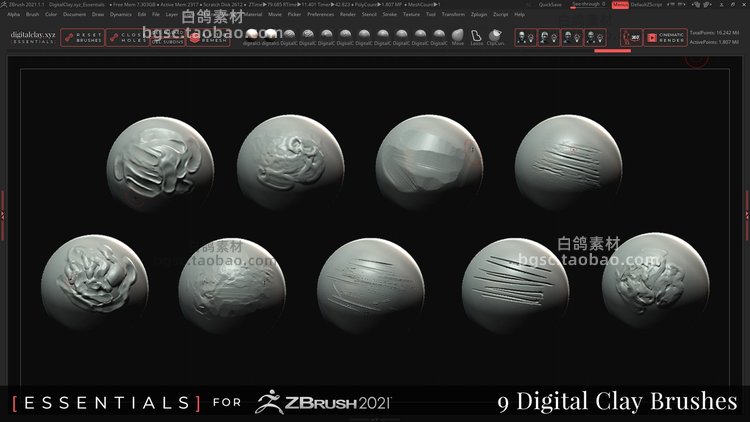Click leftmost bottom-row sphere with chunky clay
The image size is (750, 422).
click(x=95, y=282)
